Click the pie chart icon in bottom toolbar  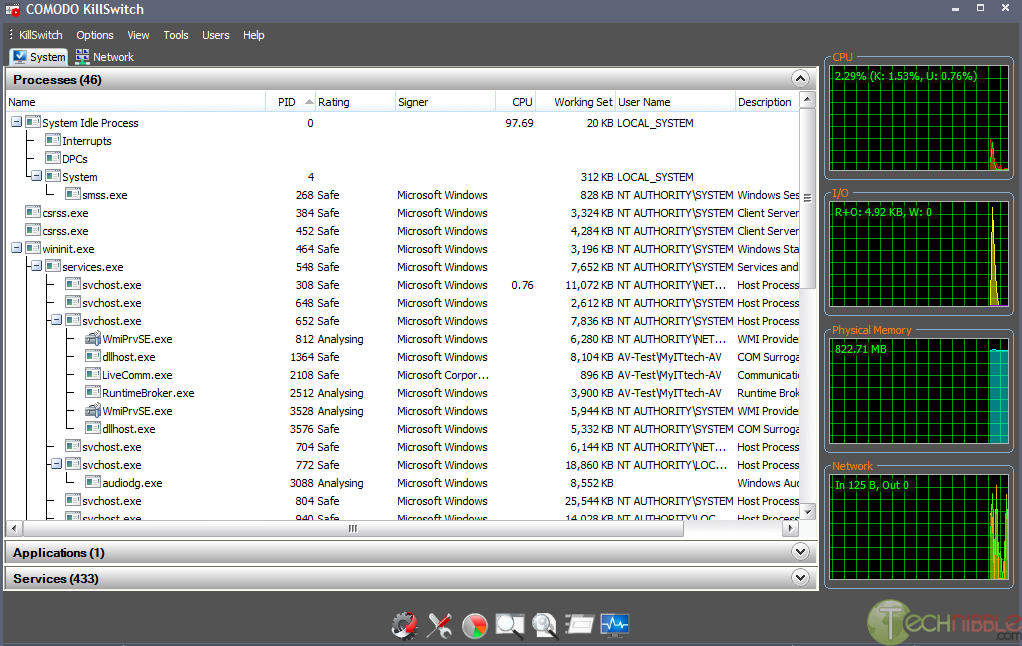click(475, 625)
